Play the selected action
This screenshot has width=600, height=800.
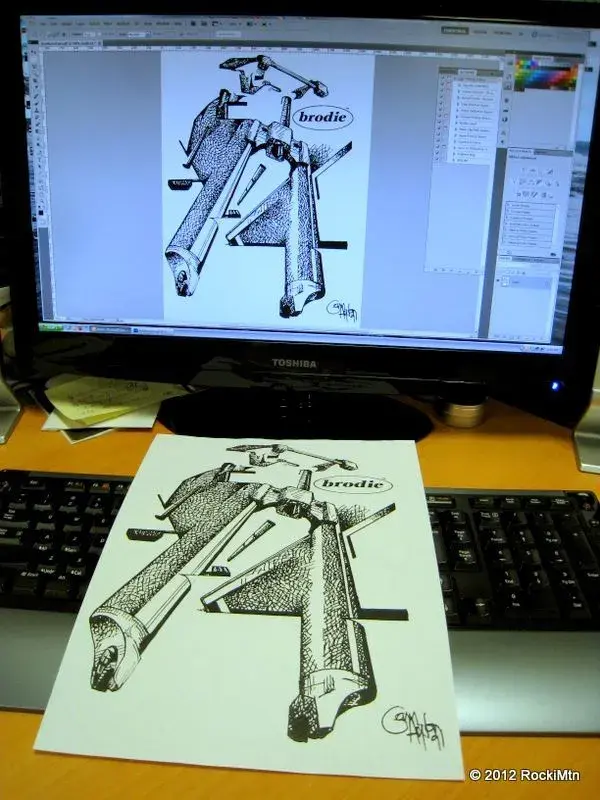coord(452,270)
